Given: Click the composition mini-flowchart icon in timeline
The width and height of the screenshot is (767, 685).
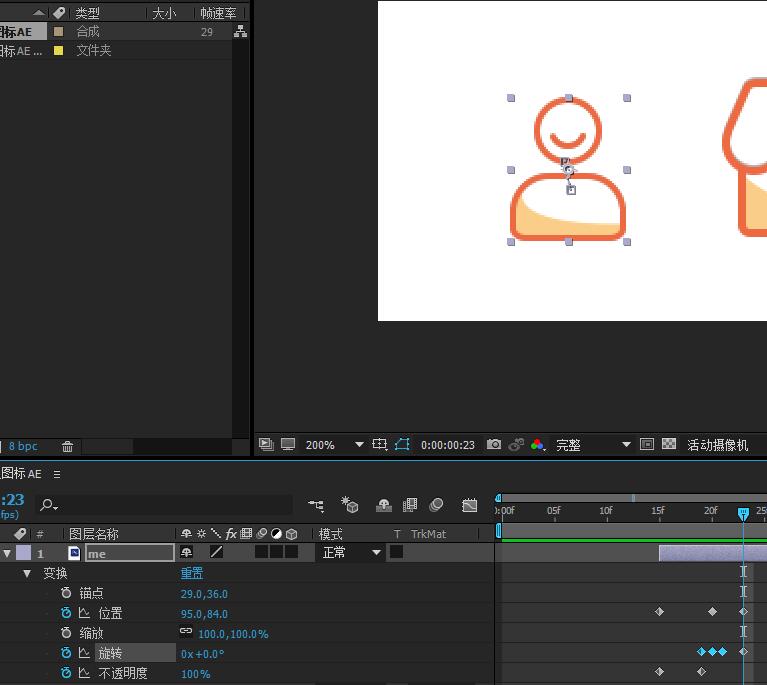Looking at the screenshot, I should (316, 505).
